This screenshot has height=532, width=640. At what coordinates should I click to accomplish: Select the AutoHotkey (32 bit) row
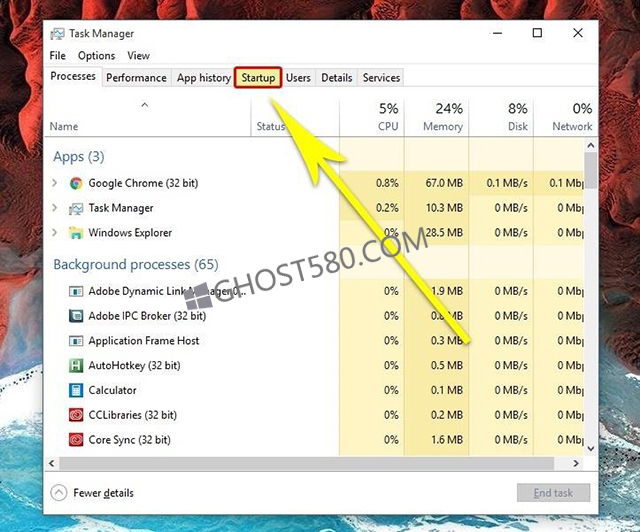point(314,365)
